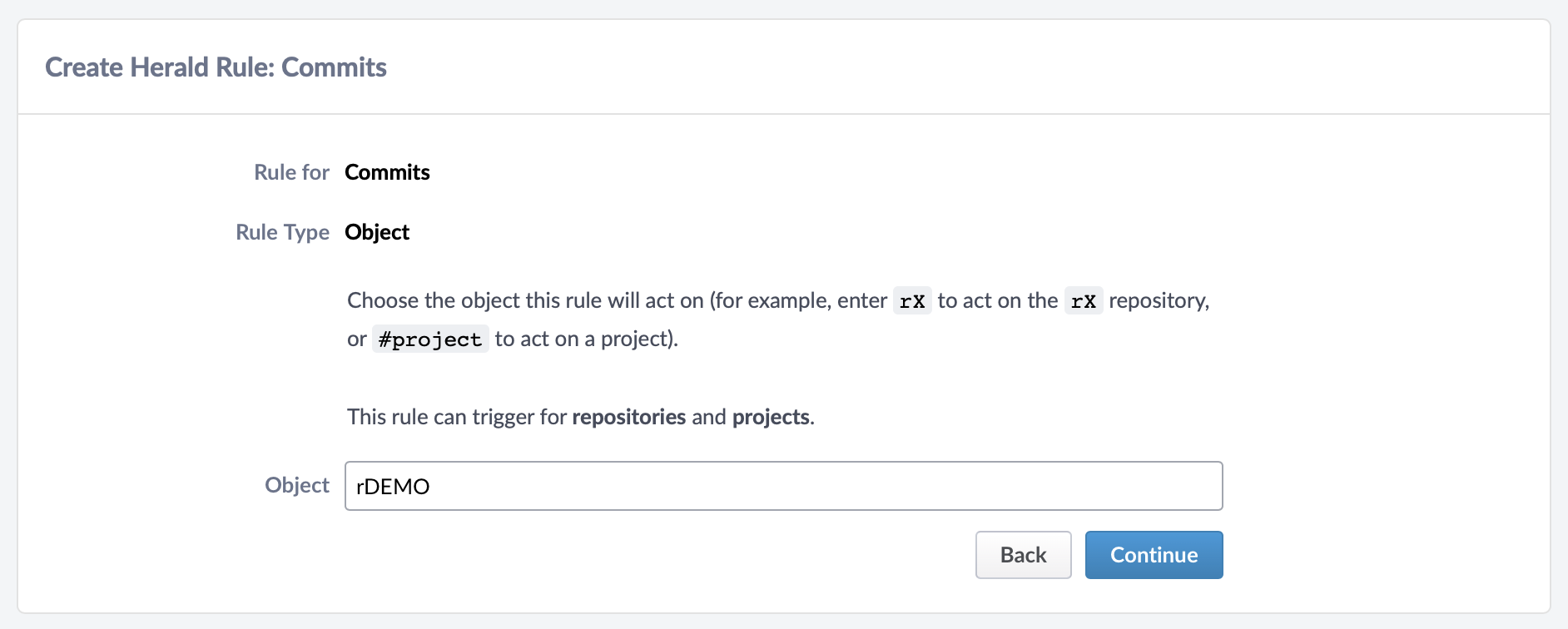This screenshot has width=1568, height=629.
Task: Click the rX code token in the description
Action: point(911,301)
